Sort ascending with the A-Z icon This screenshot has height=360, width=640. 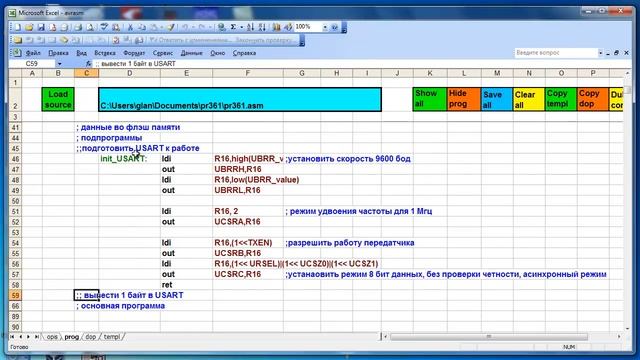250,27
